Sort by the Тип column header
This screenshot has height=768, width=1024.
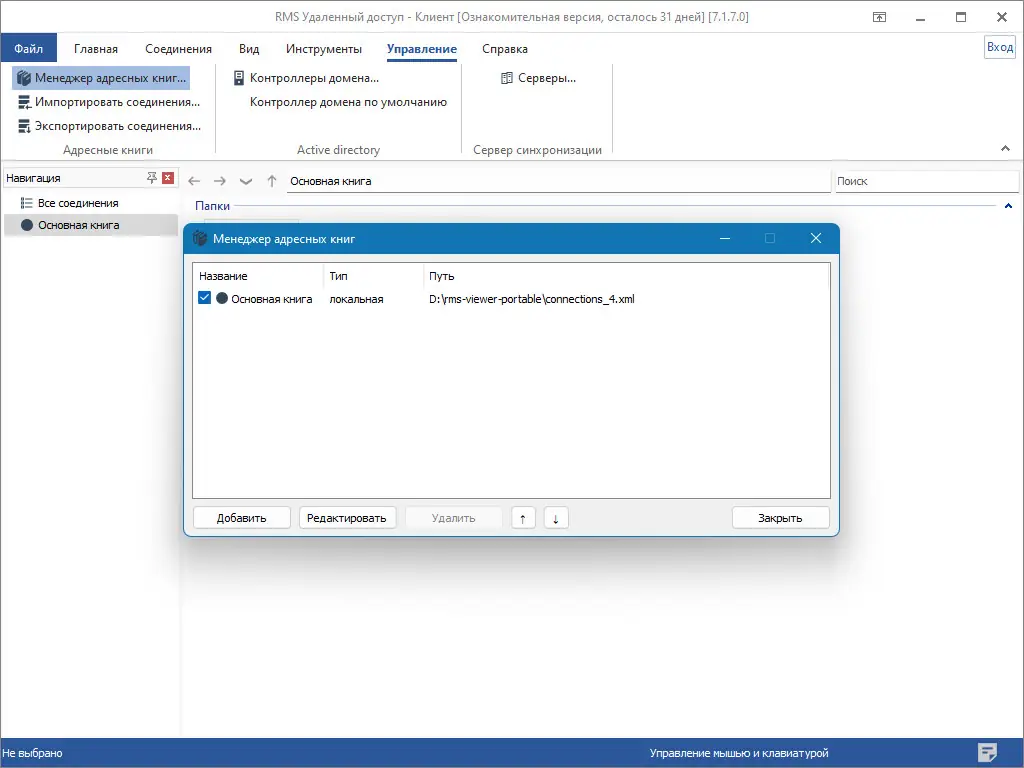pos(373,276)
